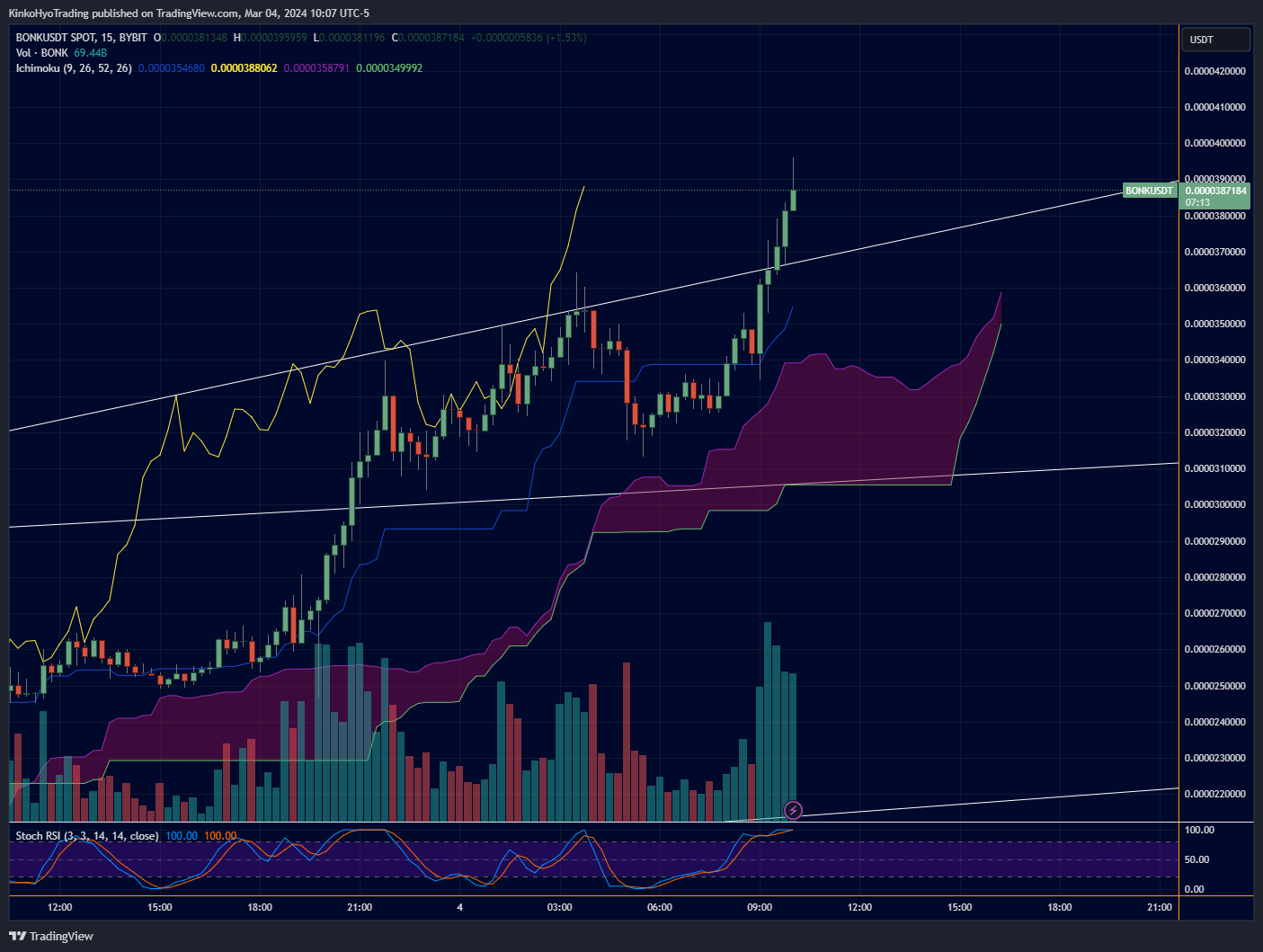Viewport: 1263px width, 952px height.
Task: Click the 0.0000400000 price axis label
Action: click(x=1215, y=143)
